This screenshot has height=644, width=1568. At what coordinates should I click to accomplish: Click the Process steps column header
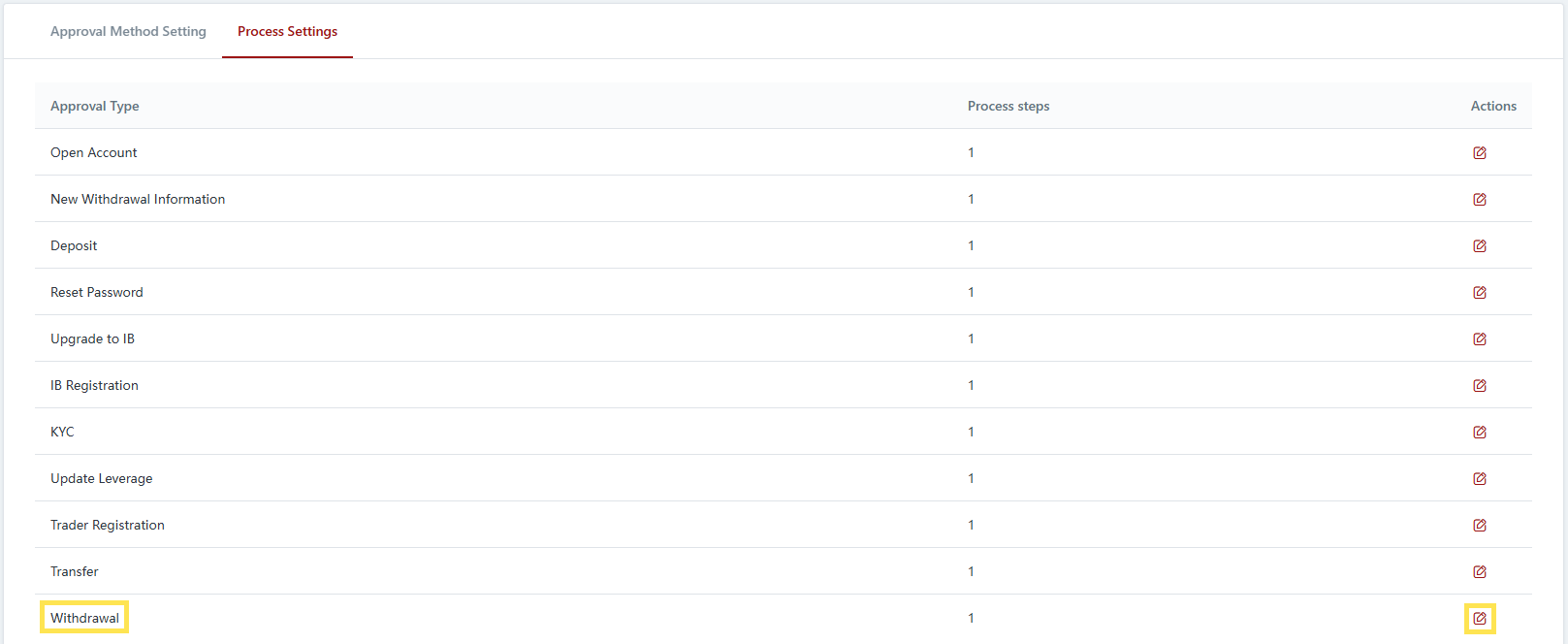tap(1008, 106)
